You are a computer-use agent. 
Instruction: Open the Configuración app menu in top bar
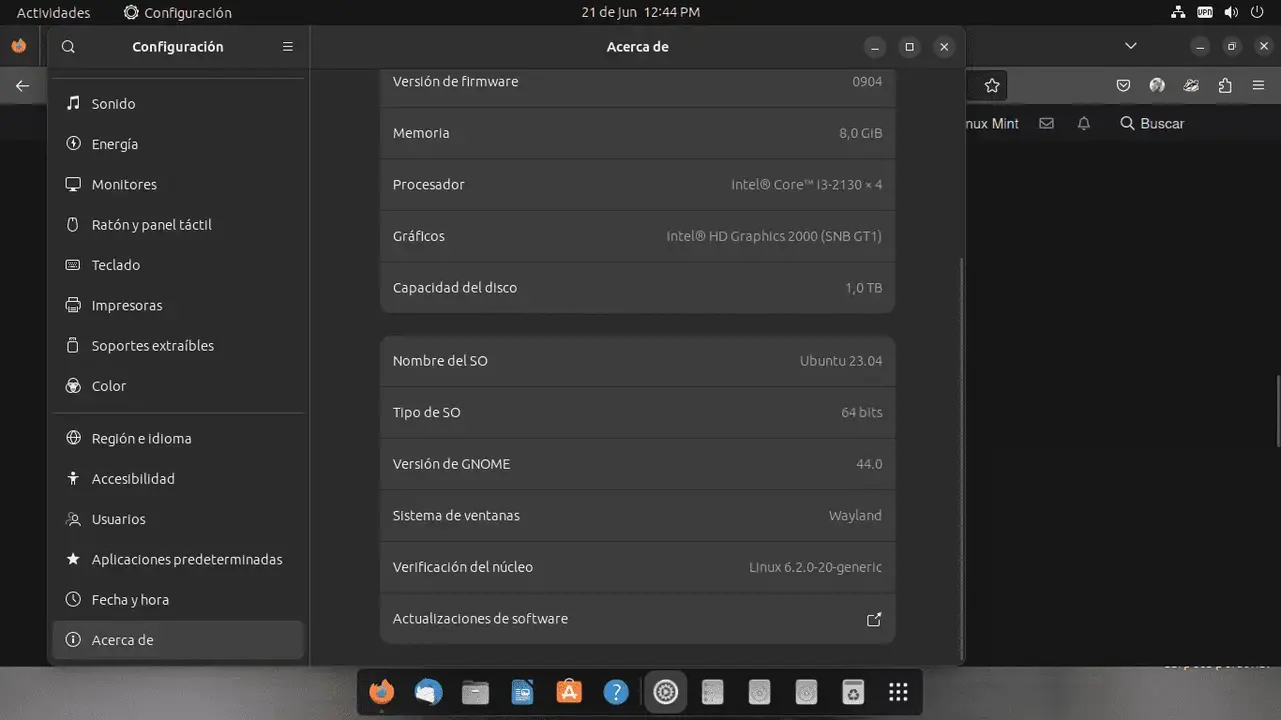click(x=178, y=13)
